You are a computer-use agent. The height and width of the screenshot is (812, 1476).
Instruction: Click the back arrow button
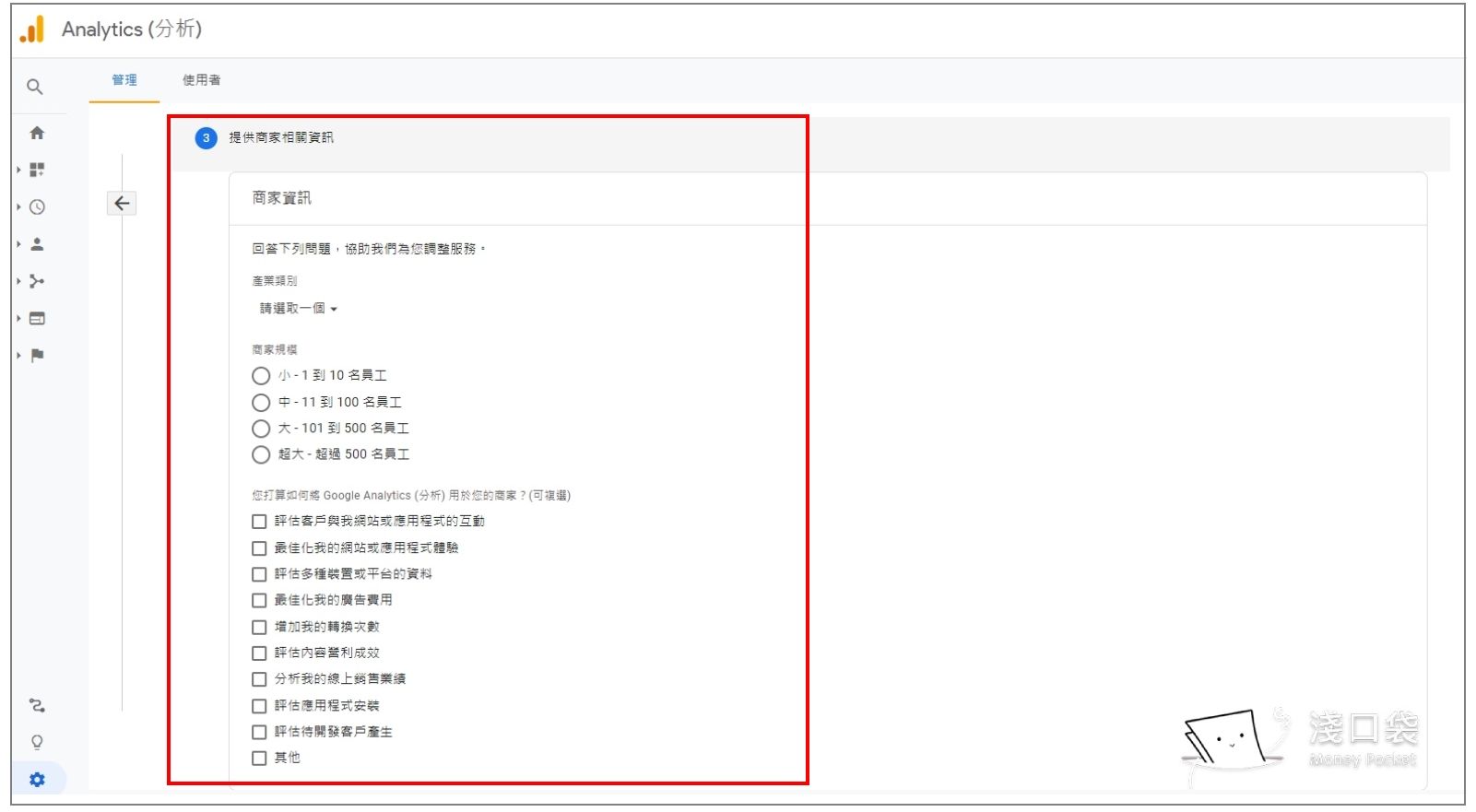coord(122,204)
